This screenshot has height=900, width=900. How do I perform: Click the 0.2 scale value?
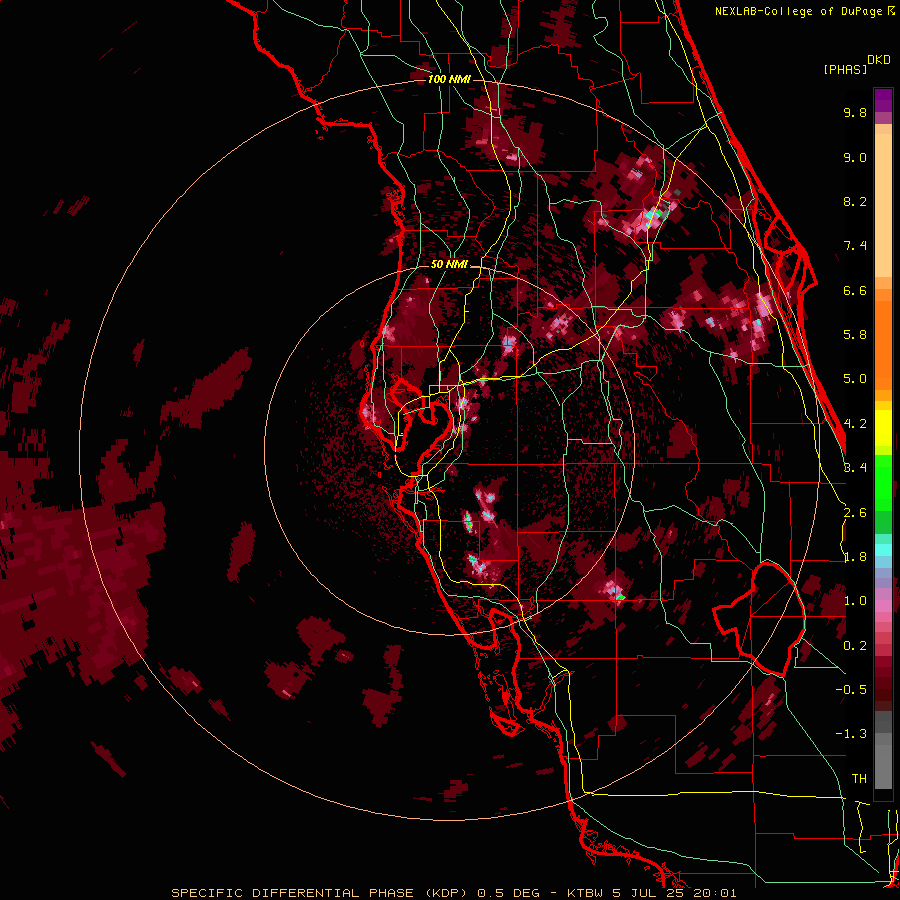click(x=855, y=645)
